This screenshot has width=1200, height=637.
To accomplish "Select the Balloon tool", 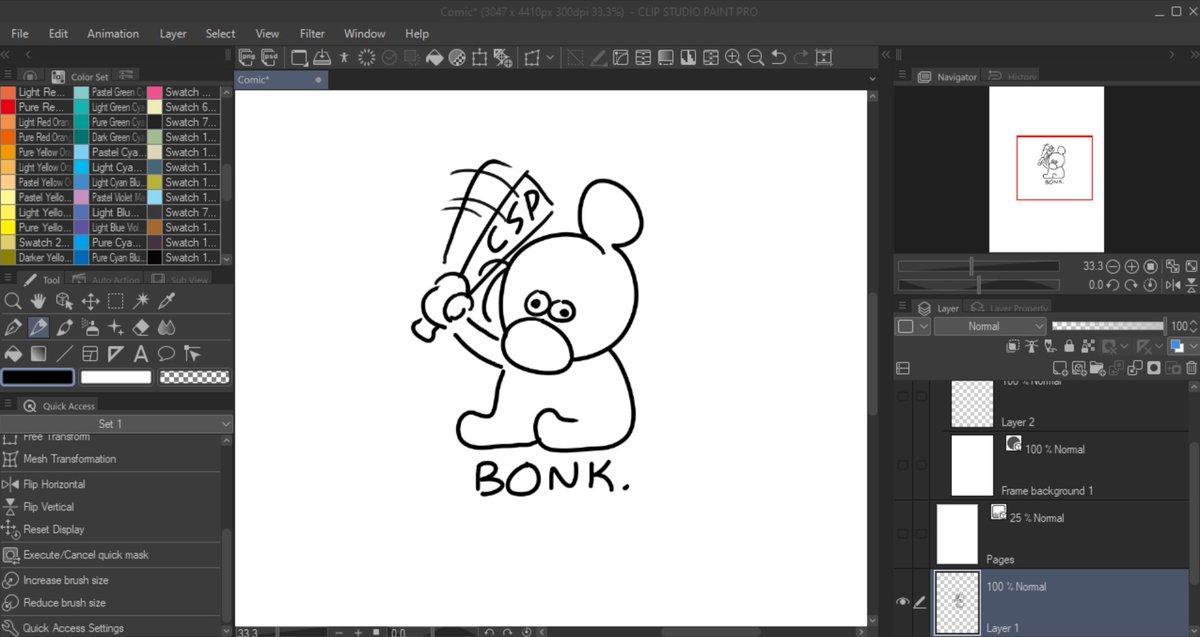I will (168, 353).
